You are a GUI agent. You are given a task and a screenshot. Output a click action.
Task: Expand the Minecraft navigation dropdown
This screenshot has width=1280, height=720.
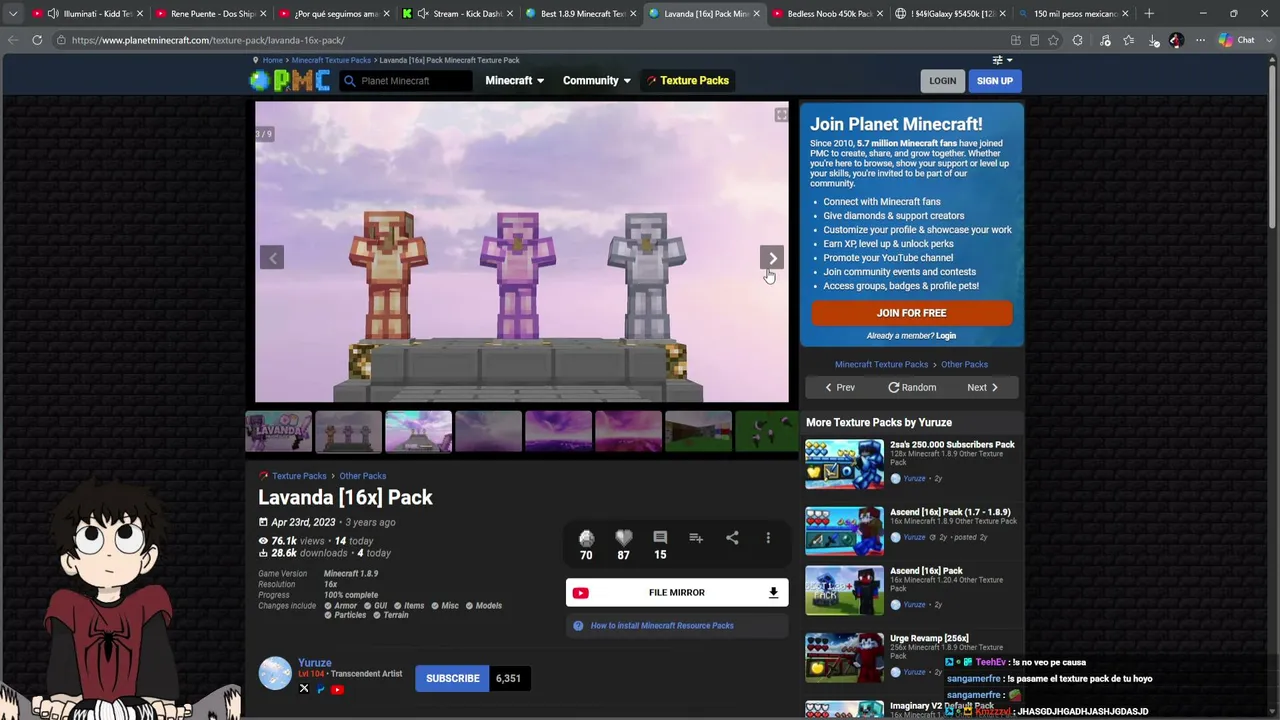pyautogui.click(x=515, y=81)
